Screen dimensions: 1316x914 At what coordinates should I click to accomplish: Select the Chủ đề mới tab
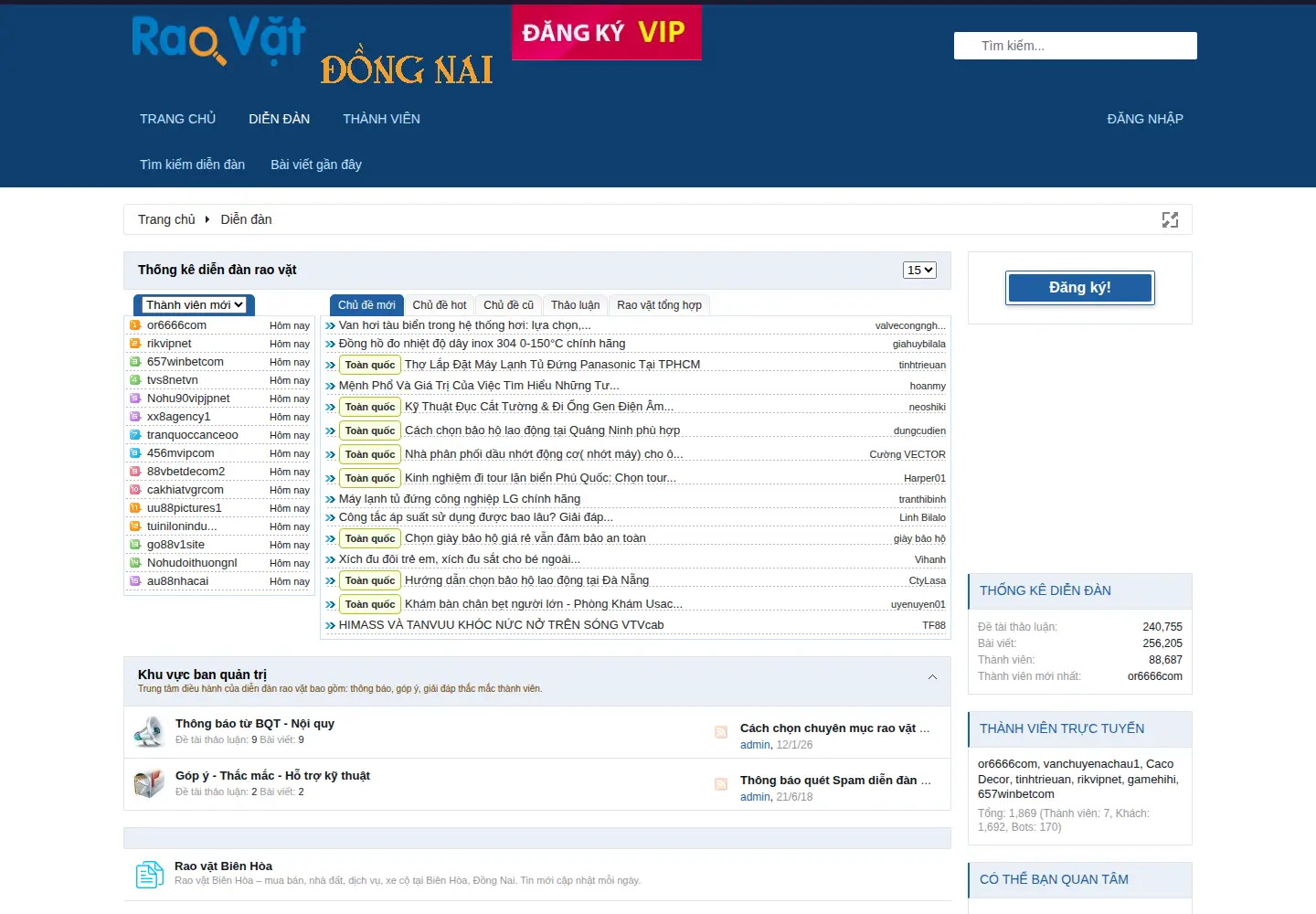[x=366, y=305]
